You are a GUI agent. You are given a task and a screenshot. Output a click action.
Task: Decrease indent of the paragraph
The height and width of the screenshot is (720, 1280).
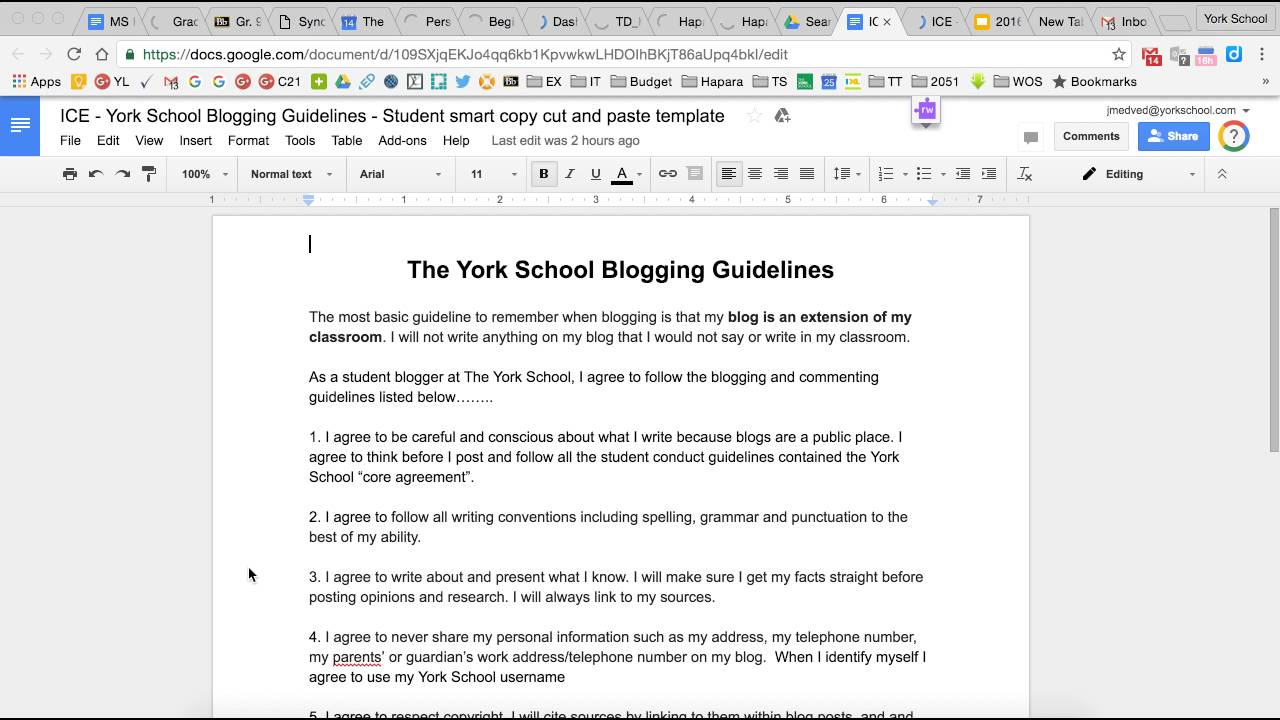pyautogui.click(x=963, y=174)
